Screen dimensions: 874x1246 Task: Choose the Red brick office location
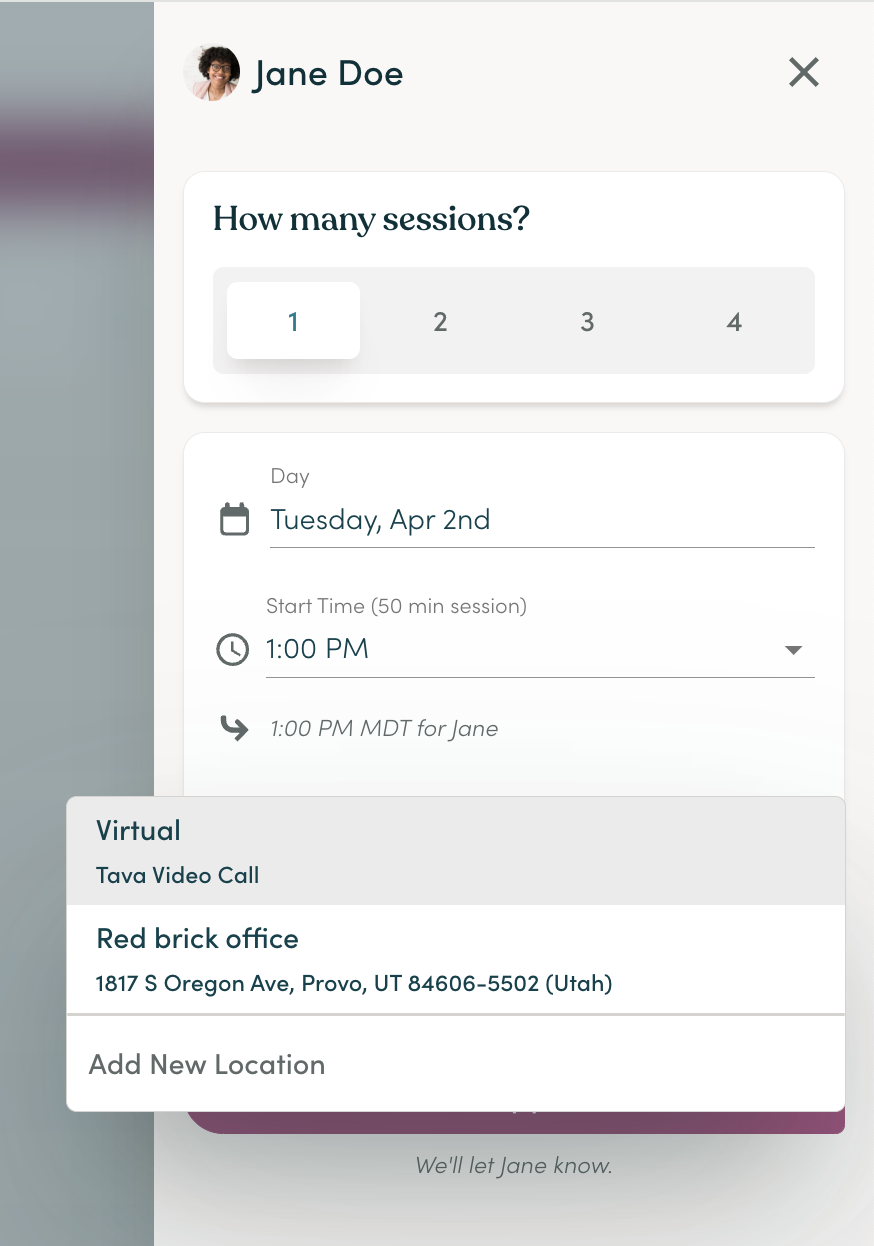(x=456, y=960)
